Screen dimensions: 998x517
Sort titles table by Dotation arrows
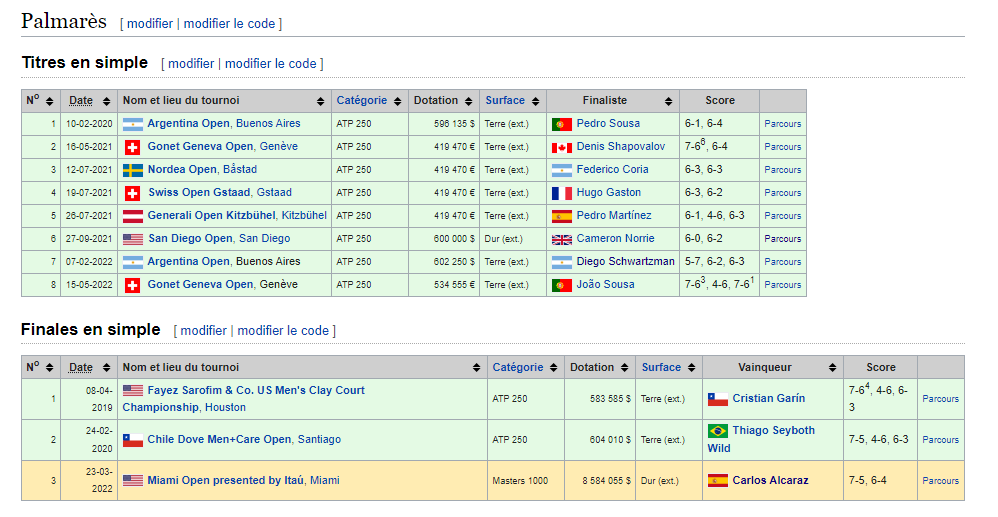tap(468, 101)
